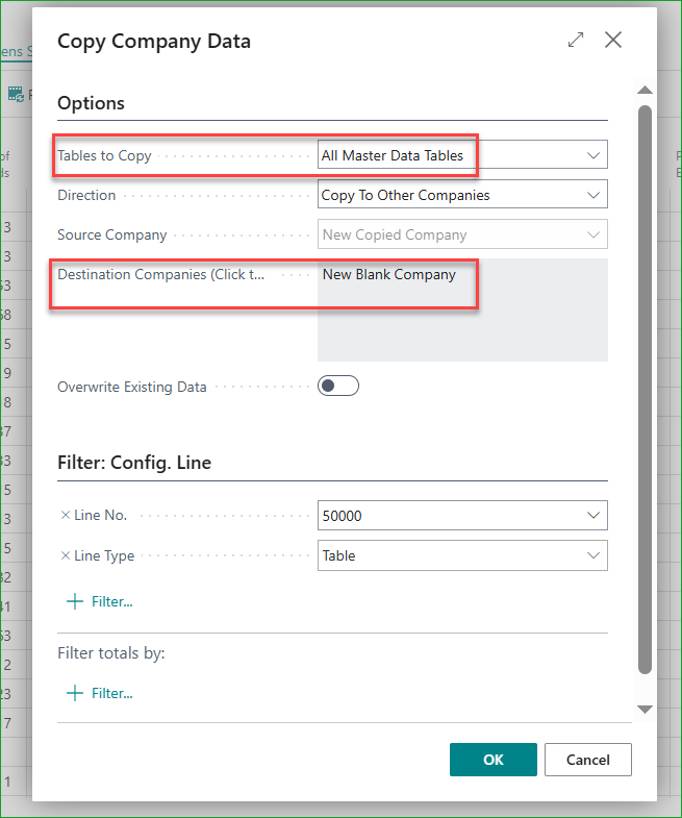
Task: Click plus icon to add Config. Line filter
Action: [75, 602]
